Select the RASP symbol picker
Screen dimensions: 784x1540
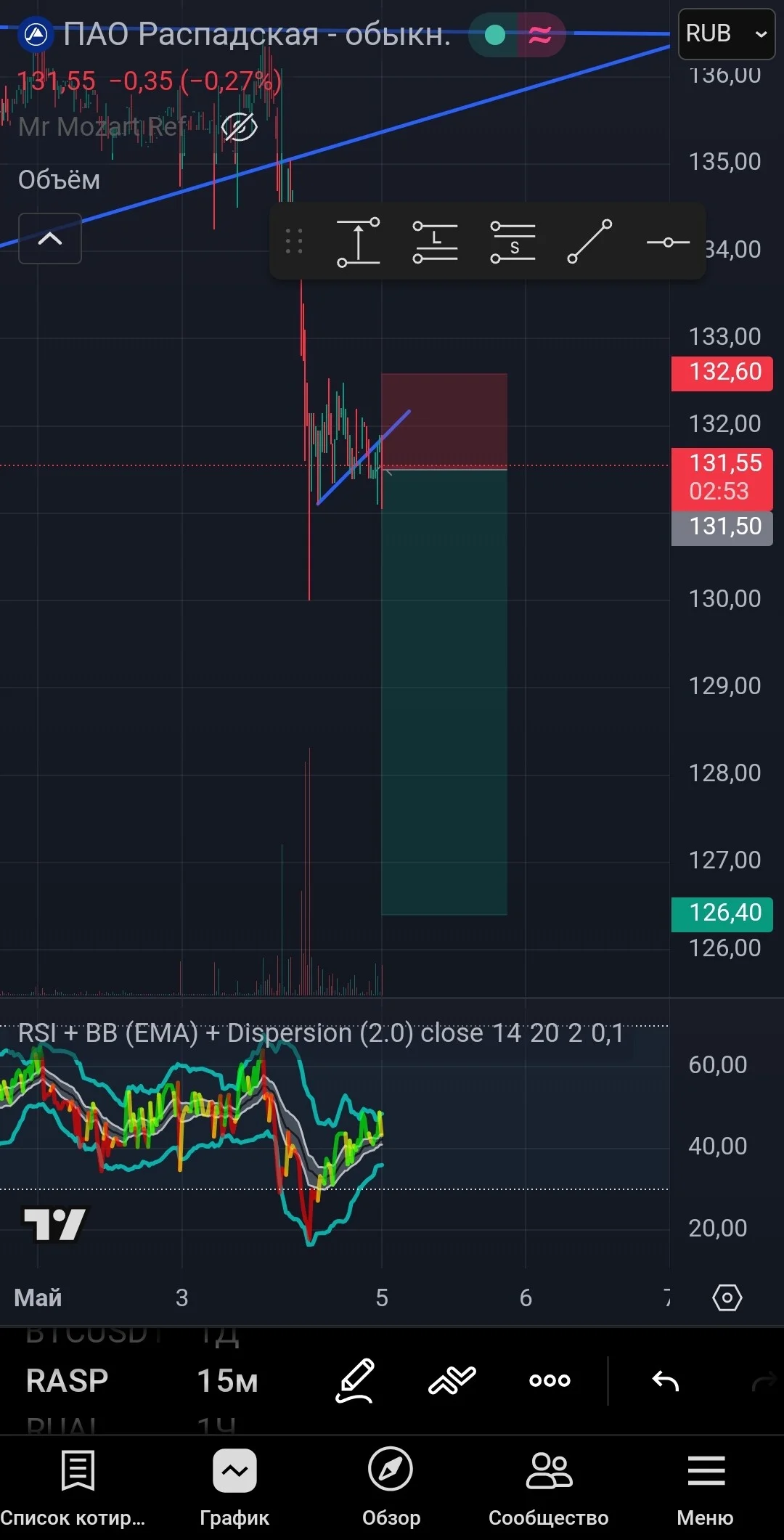coord(67,1380)
